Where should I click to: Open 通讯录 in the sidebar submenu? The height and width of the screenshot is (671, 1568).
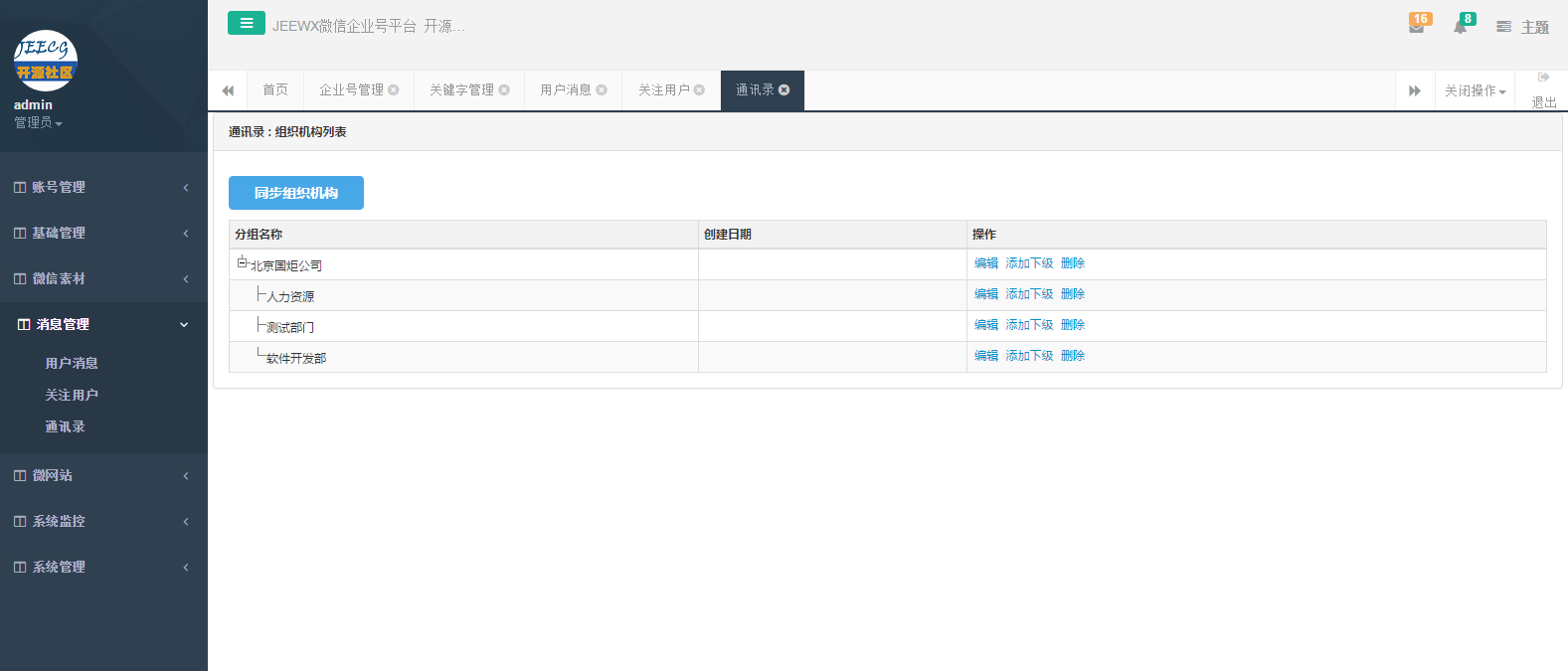tap(65, 426)
